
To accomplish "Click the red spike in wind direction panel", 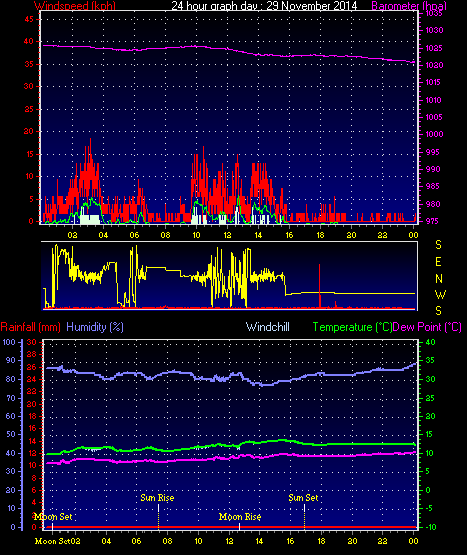I will (x=320, y=286).
